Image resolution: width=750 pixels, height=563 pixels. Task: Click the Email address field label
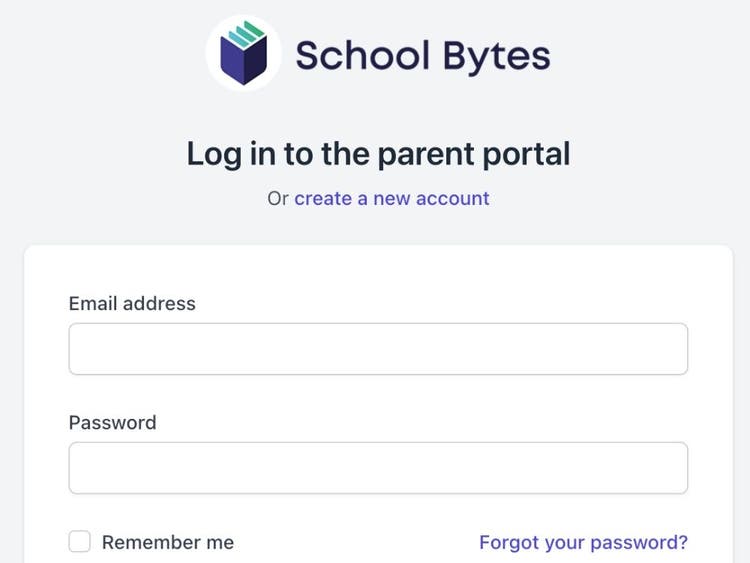pyautogui.click(x=132, y=303)
